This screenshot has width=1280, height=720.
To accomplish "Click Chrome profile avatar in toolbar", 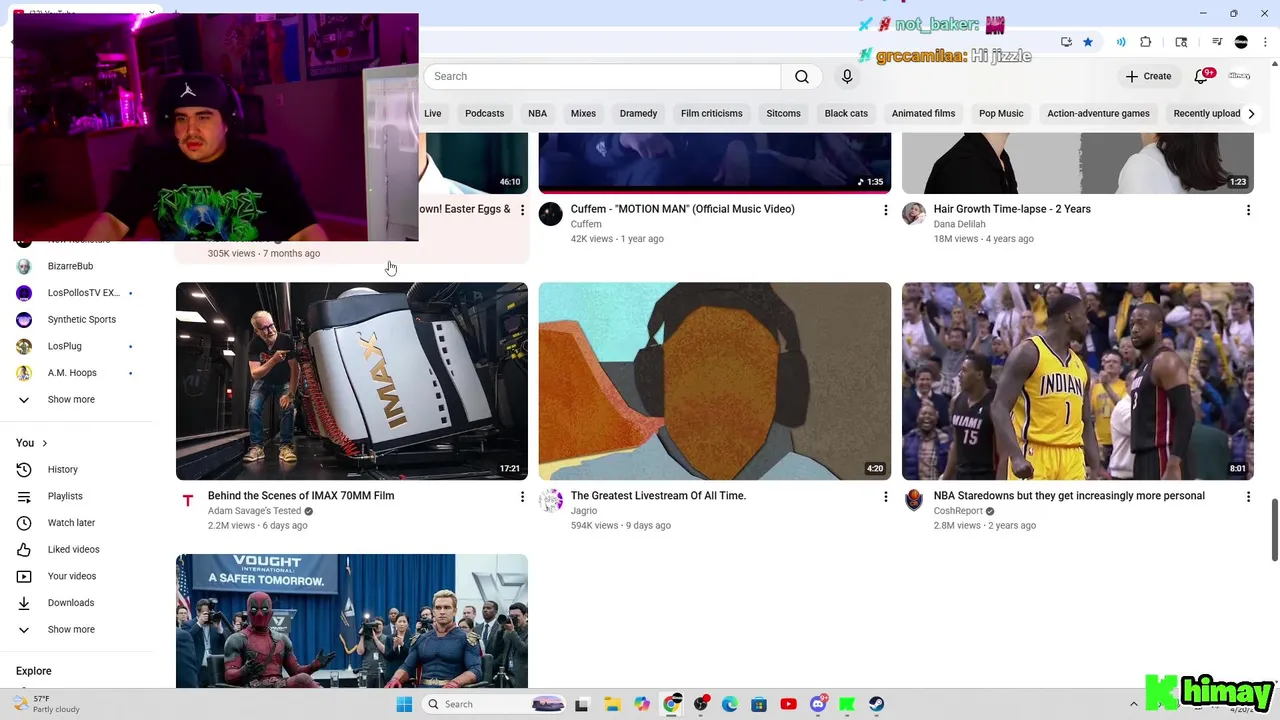I will [1241, 42].
